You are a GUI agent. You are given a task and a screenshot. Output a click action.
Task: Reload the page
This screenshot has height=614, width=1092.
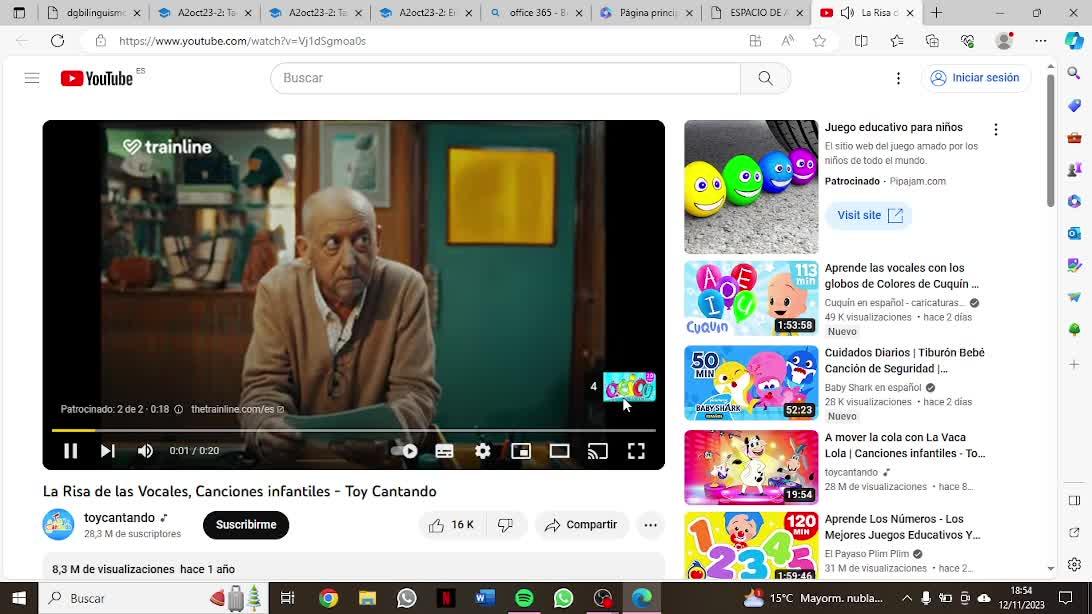57,41
